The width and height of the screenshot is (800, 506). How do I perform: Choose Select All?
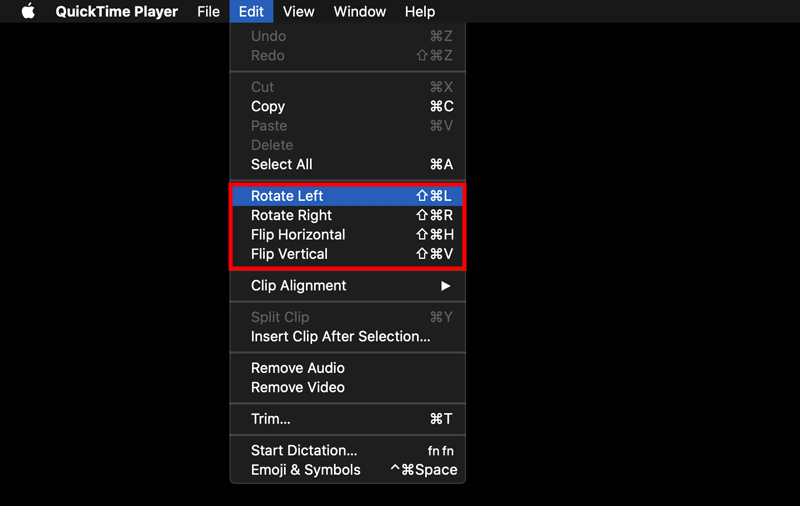[347, 165]
